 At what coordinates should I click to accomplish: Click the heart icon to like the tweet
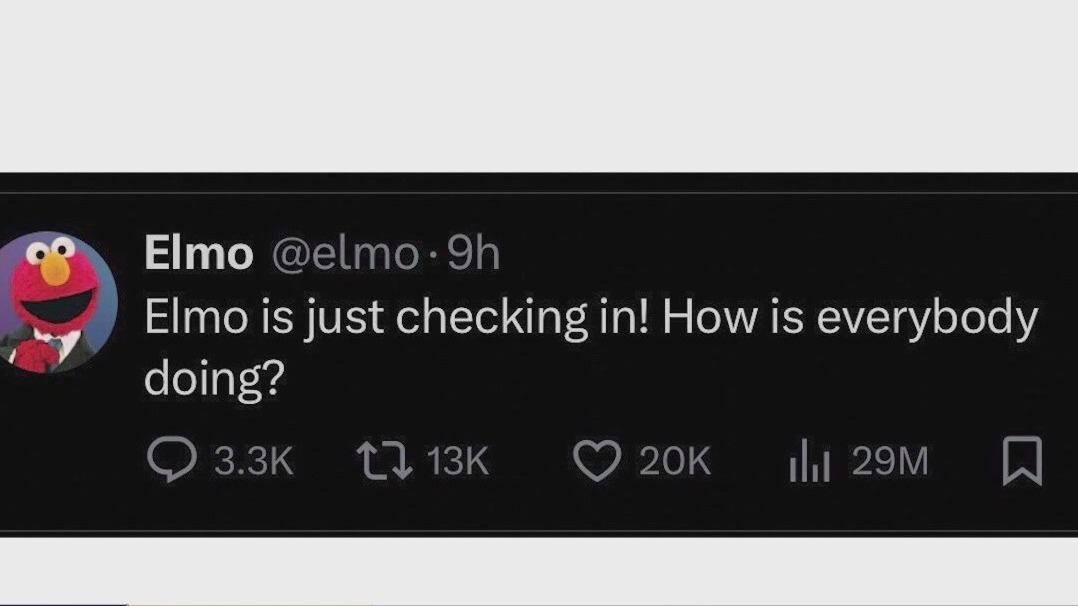pos(597,460)
